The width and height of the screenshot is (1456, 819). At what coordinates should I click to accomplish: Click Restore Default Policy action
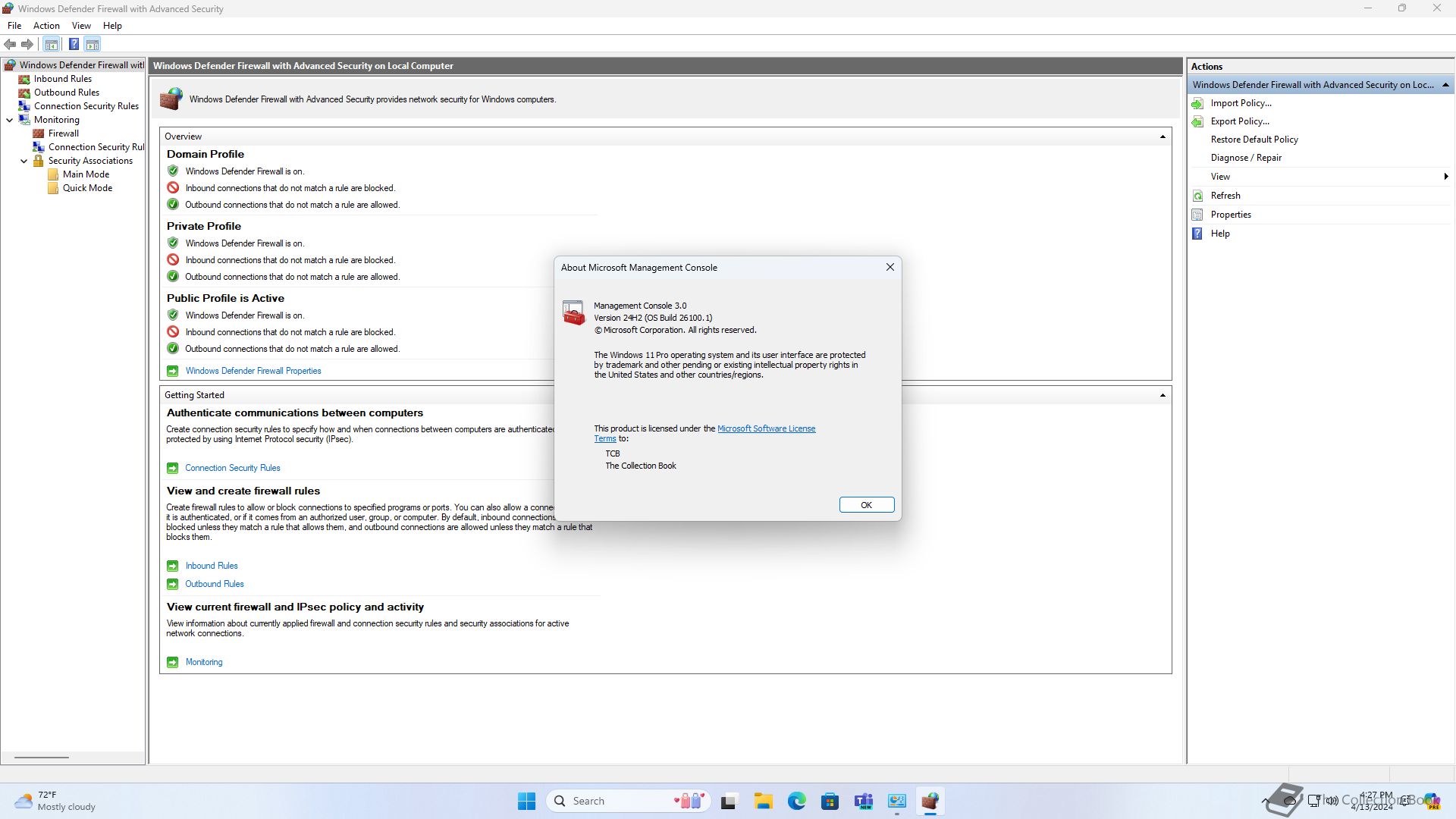[x=1254, y=140]
